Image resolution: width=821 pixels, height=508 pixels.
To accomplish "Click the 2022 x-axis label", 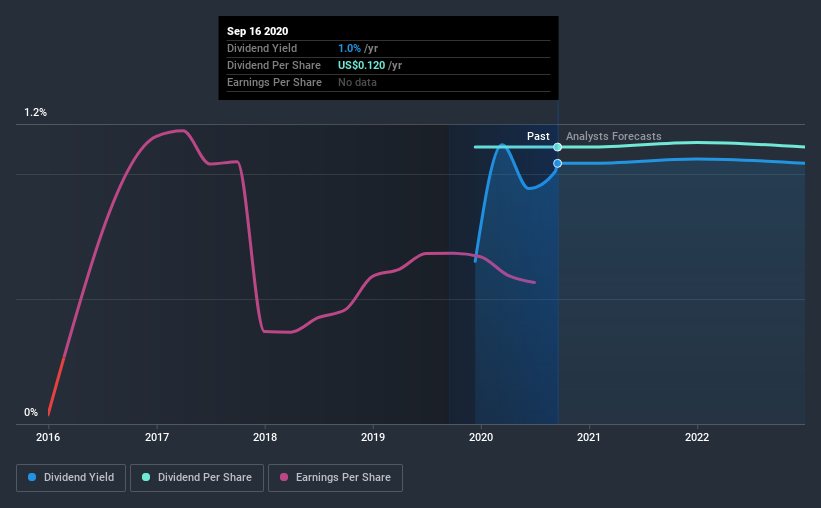I will (697, 437).
